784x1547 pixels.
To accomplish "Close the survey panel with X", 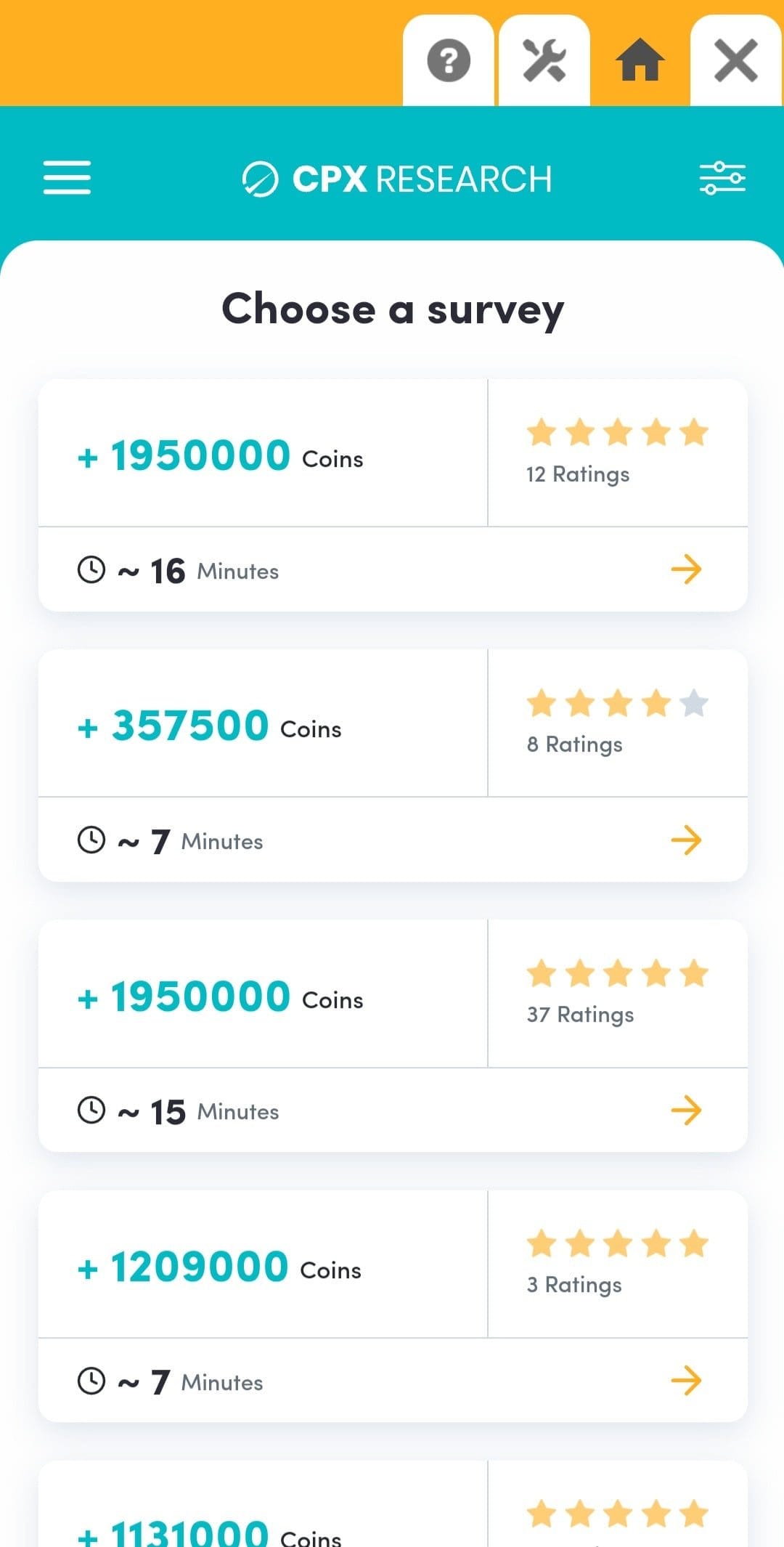I will (x=736, y=60).
